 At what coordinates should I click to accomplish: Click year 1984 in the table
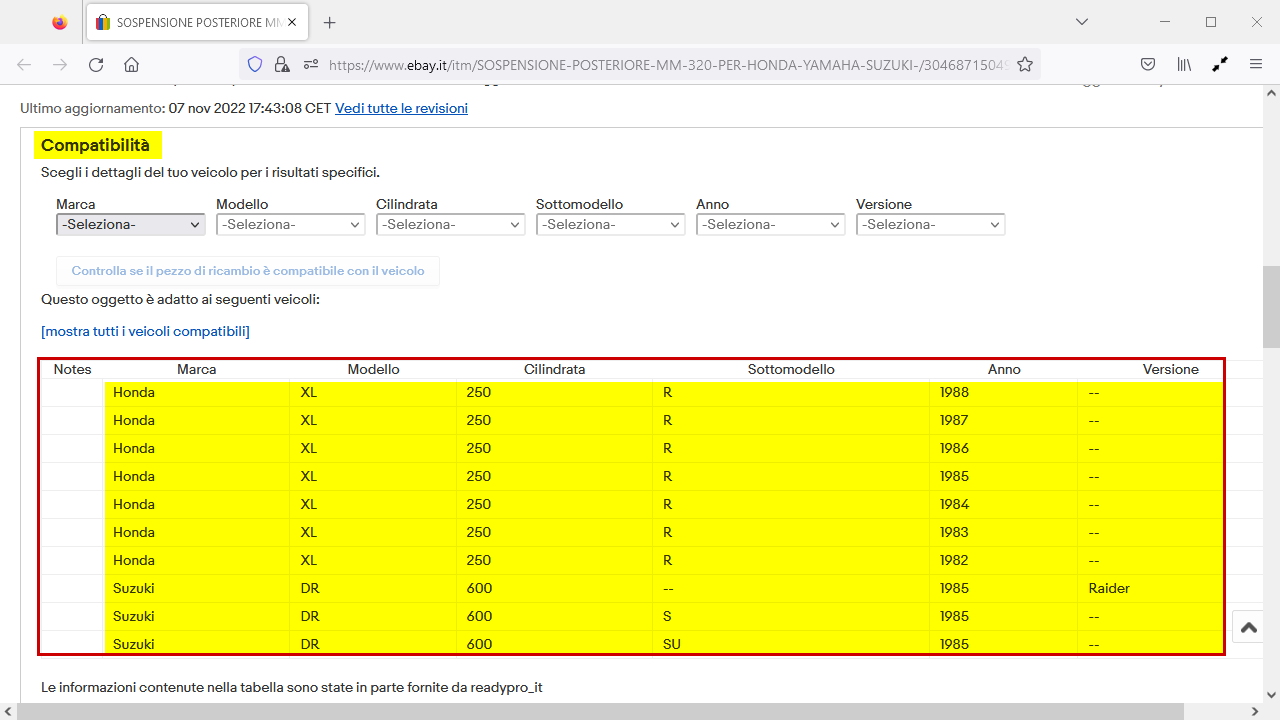tap(954, 504)
